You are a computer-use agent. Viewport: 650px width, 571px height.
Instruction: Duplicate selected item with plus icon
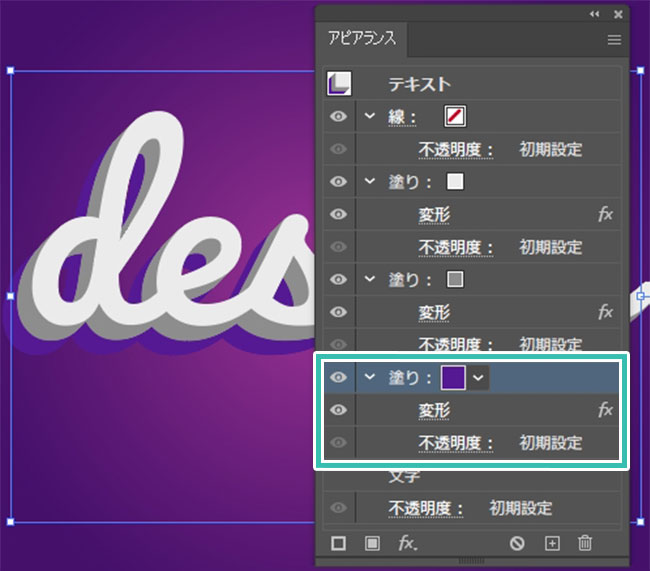552,543
